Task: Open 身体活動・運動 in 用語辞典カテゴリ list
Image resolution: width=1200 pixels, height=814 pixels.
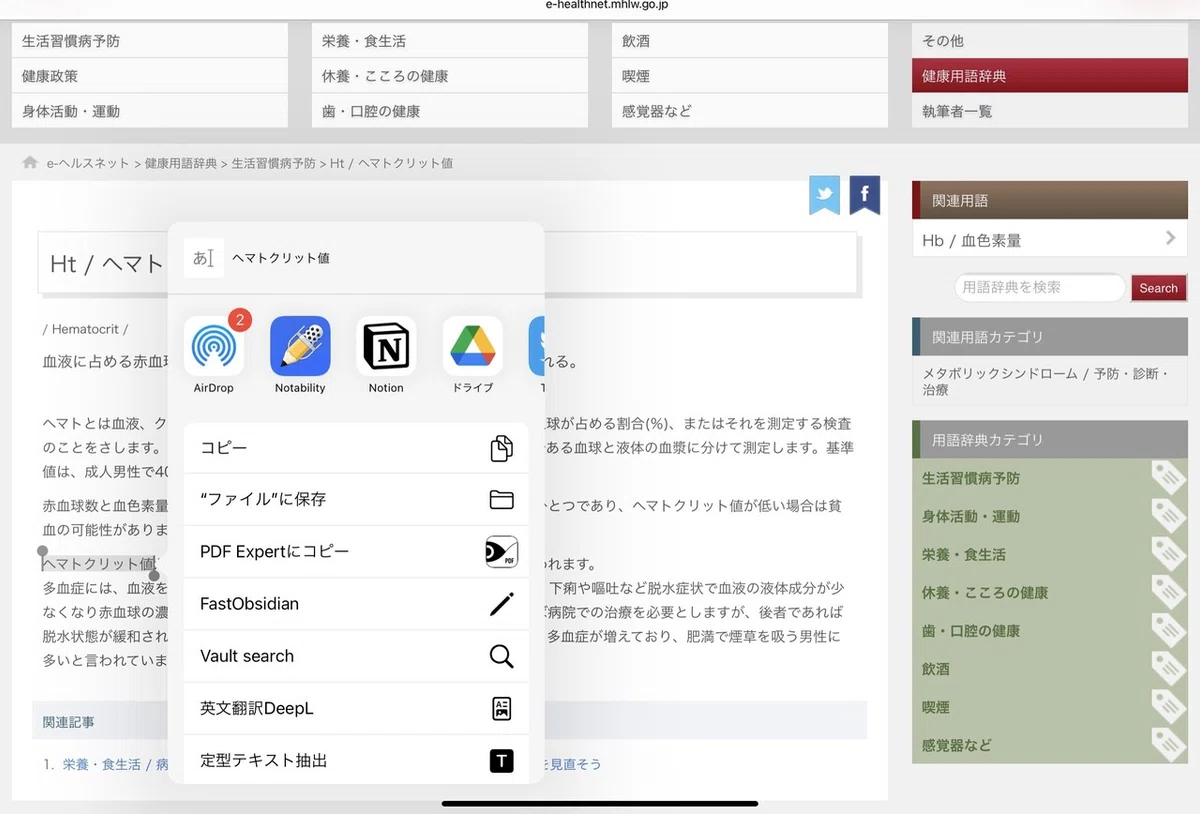Action: (x=971, y=517)
